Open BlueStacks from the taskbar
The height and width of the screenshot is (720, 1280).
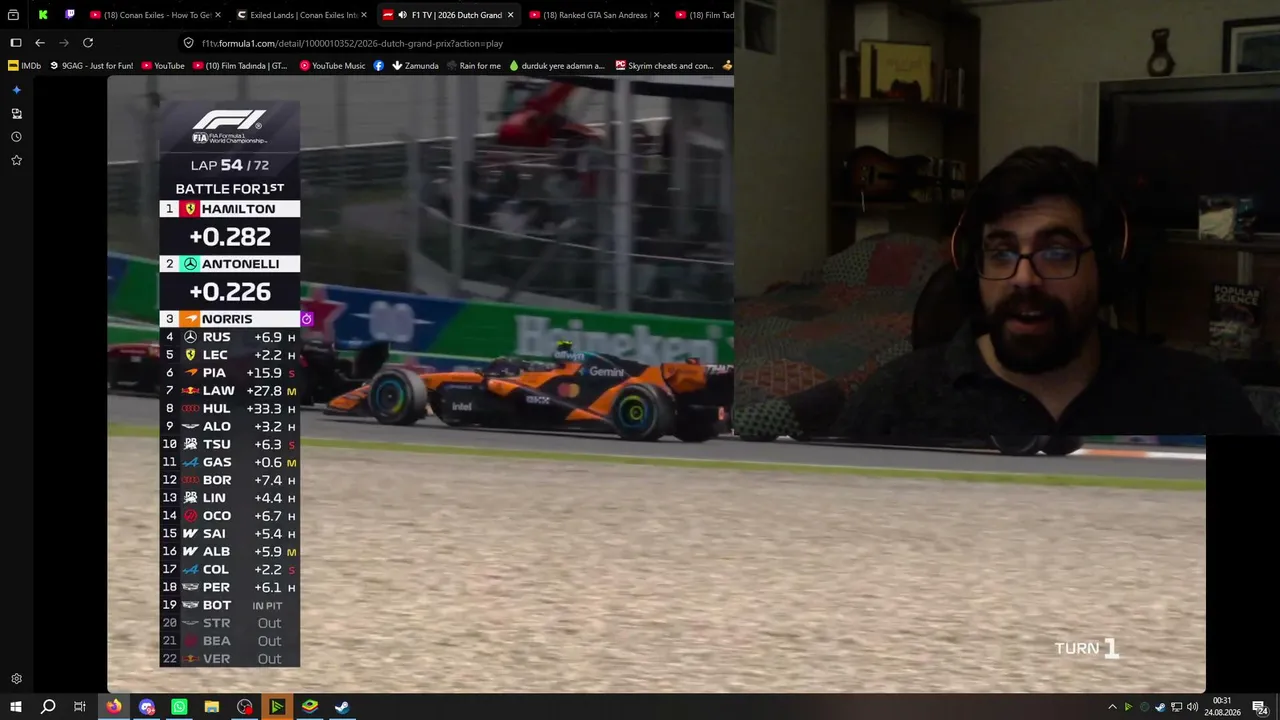pyautogui.click(x=310, y=707)
